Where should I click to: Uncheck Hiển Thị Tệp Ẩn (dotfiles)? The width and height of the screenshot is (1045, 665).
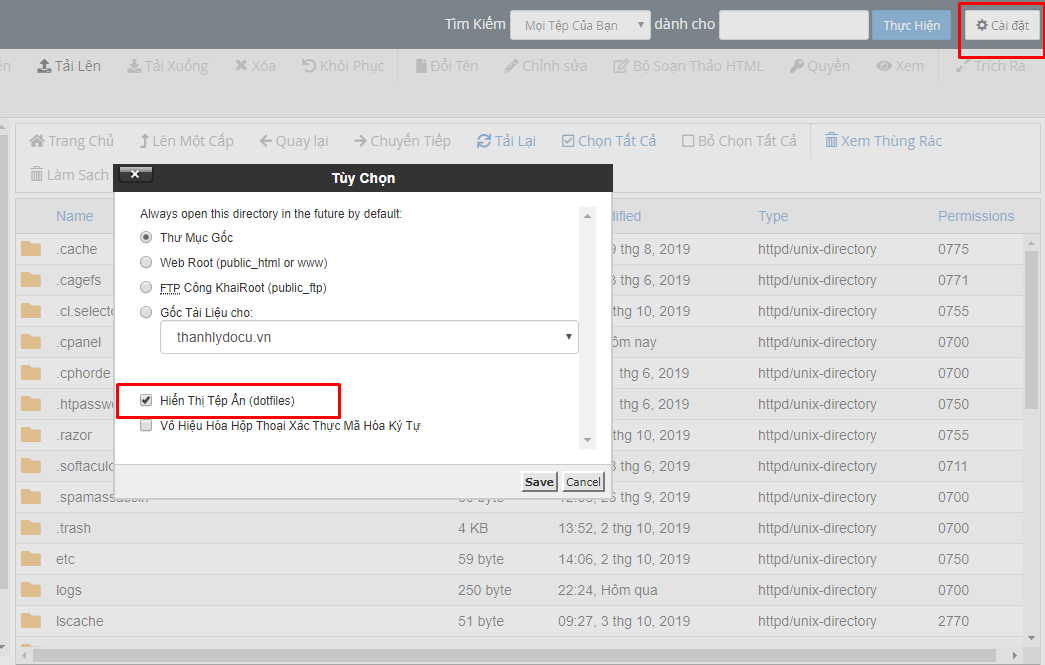[146, 400]
